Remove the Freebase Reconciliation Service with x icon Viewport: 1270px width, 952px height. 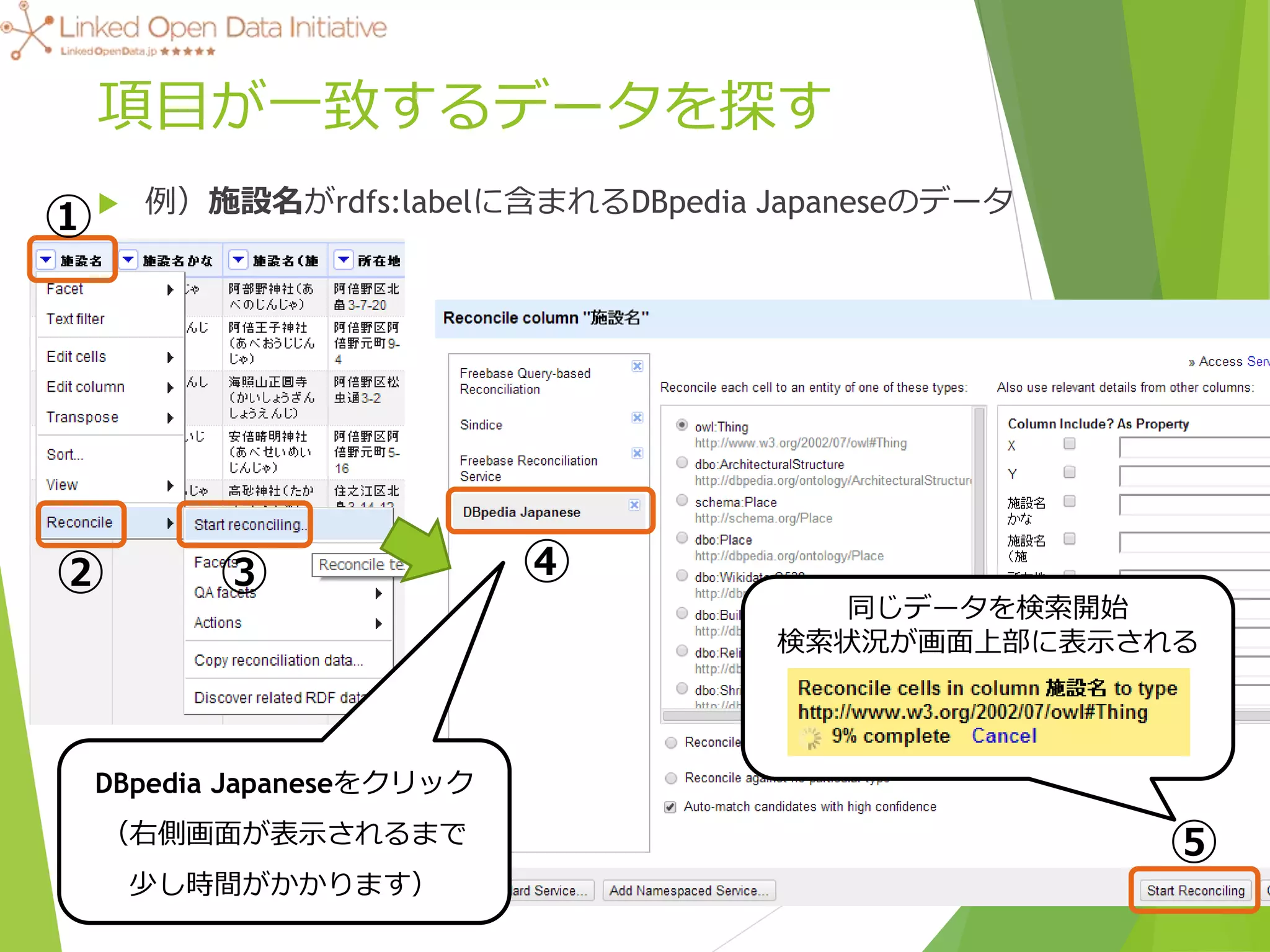coord(637,454)
